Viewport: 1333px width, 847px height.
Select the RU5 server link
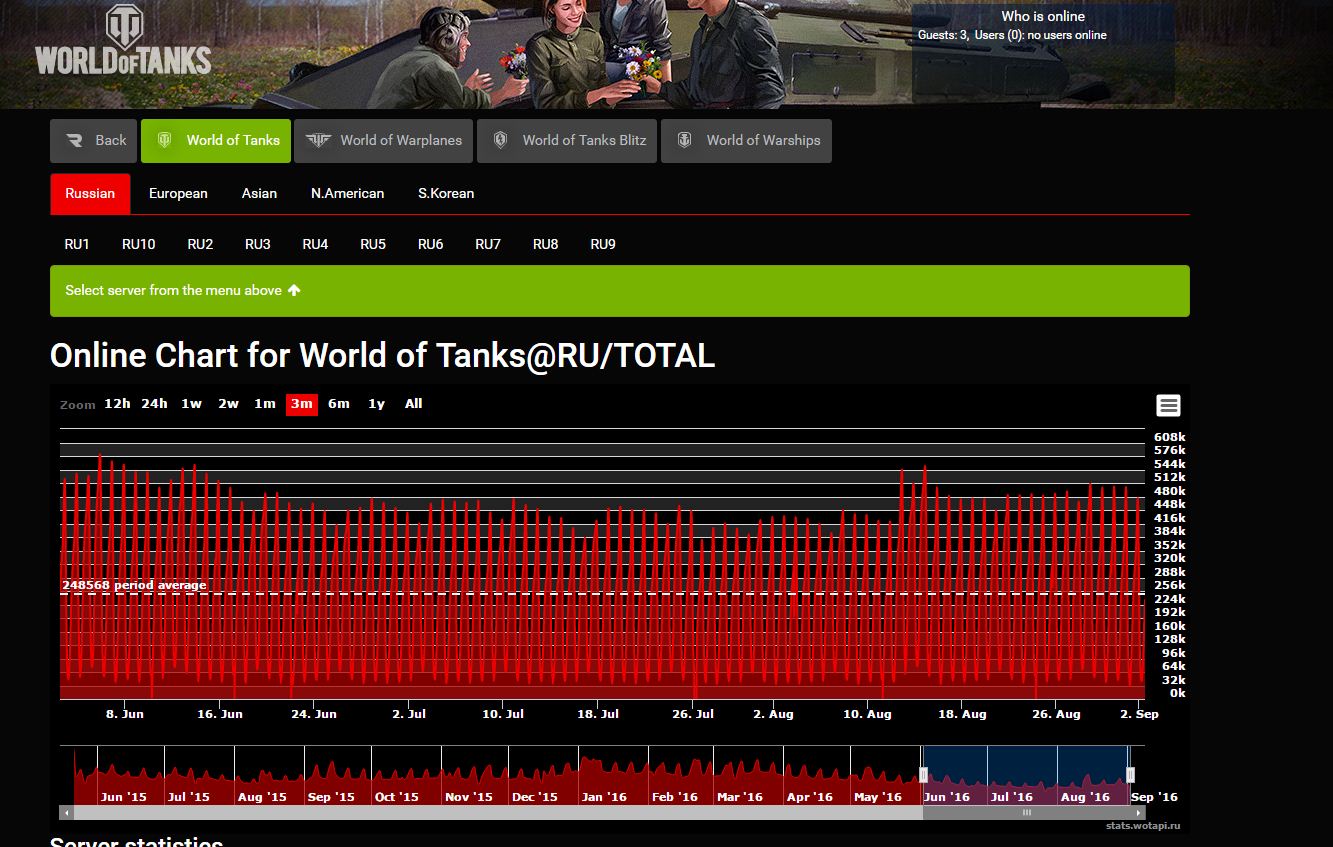tap(373, 245)
